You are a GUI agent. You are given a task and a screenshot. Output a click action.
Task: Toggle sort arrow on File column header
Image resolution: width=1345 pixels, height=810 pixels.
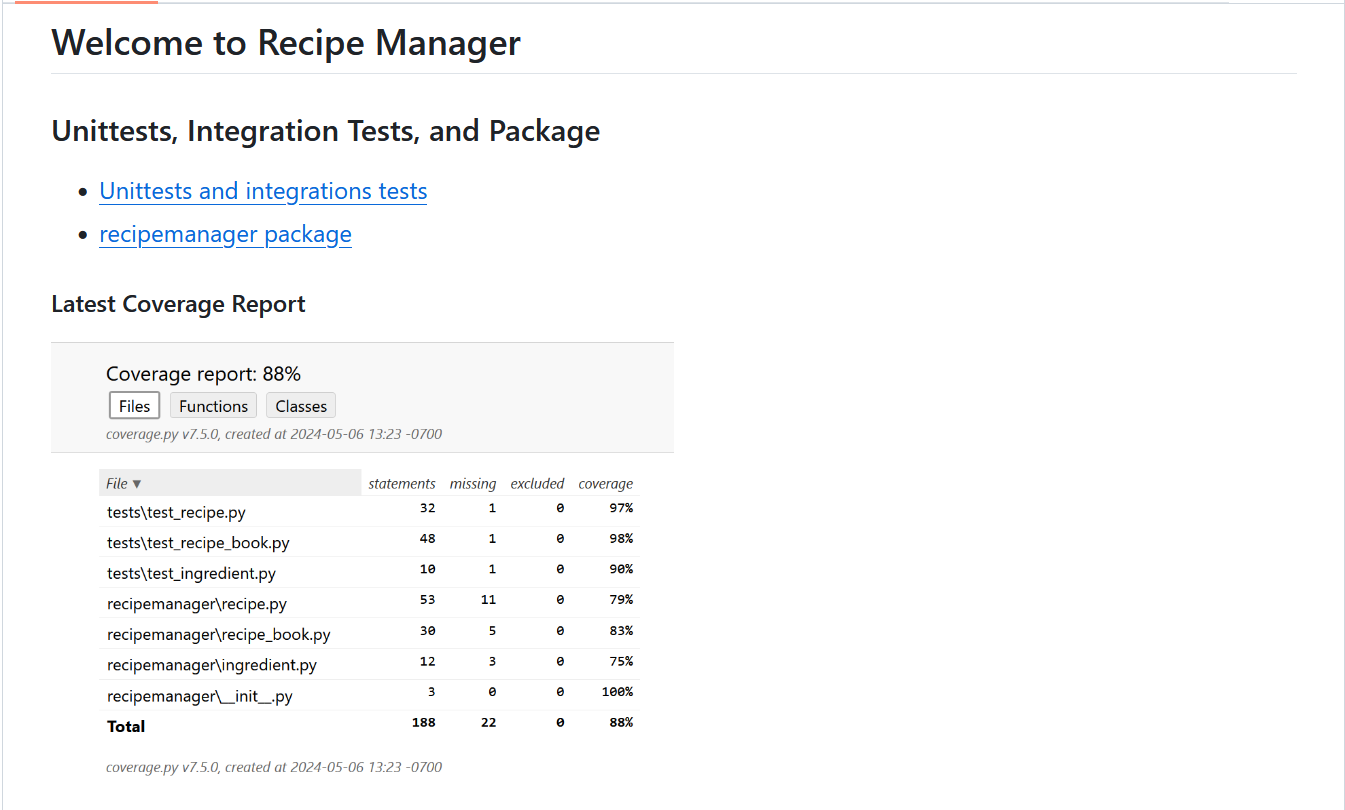coord(137,484)
